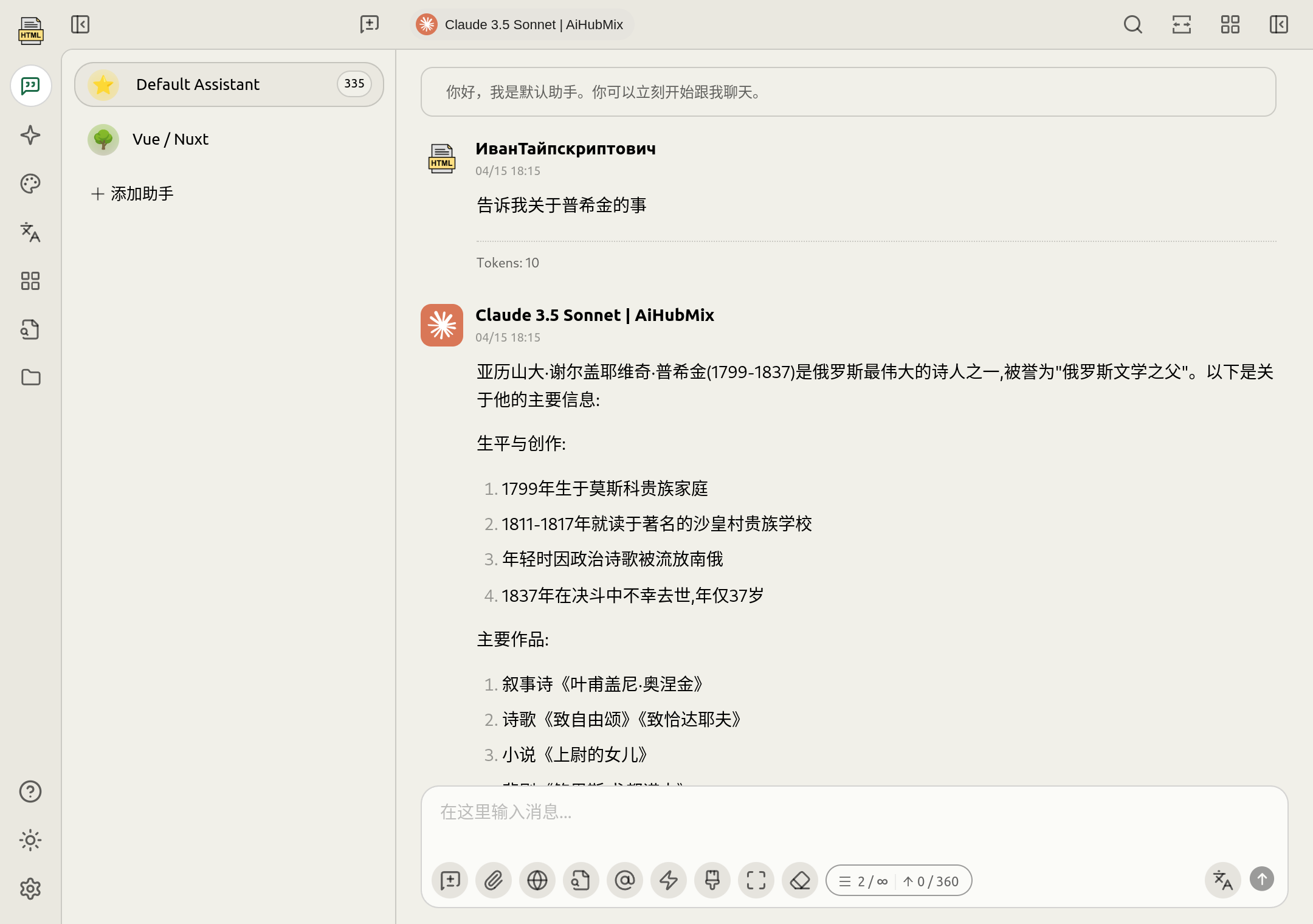The height and width of the screenshot is (924, 1313).
Task: Collapse the assistants sidebar panel
Action: point(80,24)
